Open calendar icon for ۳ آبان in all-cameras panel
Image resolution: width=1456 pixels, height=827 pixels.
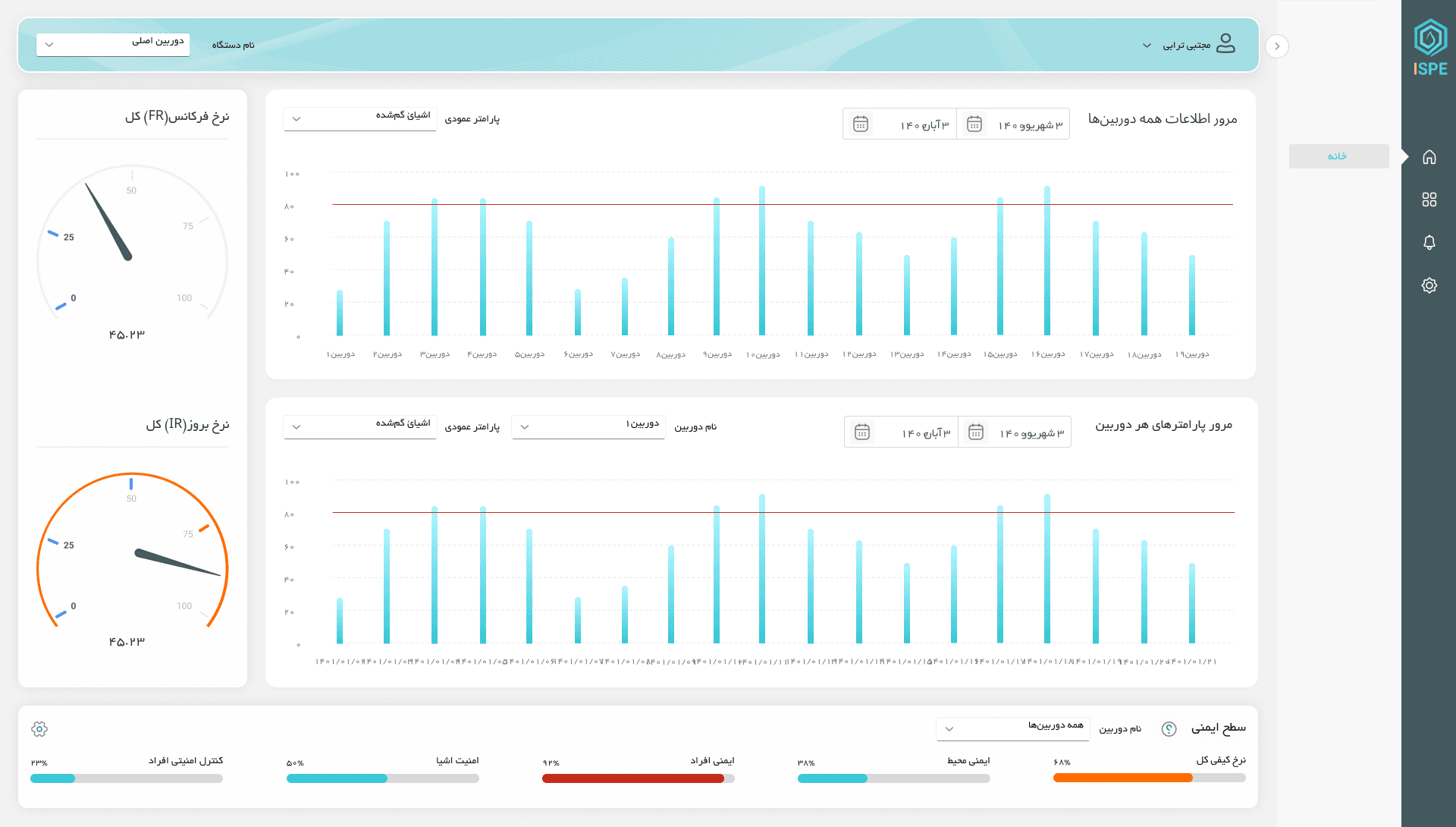tap(861, 124)
